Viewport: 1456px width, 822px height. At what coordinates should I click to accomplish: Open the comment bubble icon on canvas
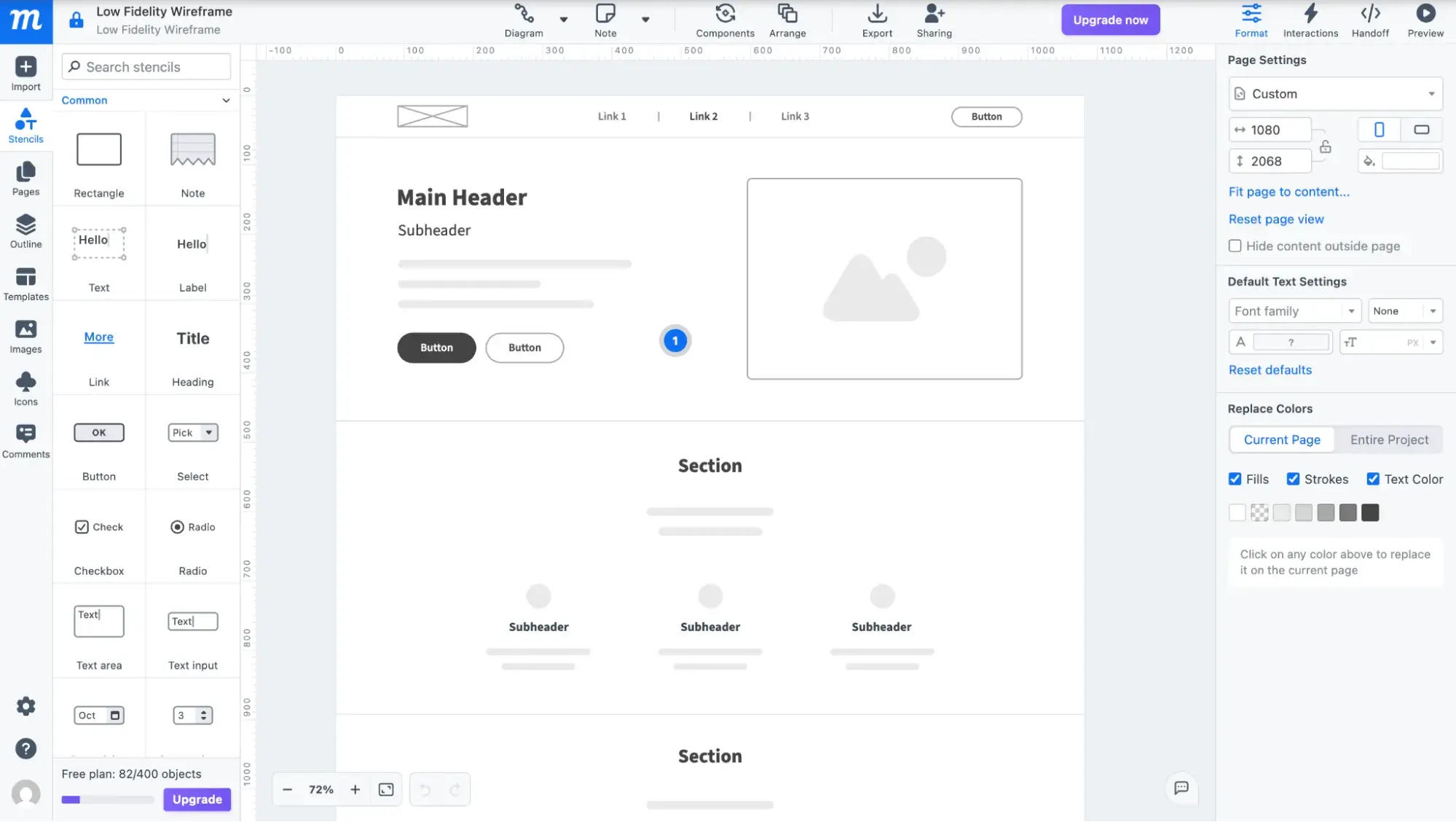pyautogui.click(x=1181, y=788)
